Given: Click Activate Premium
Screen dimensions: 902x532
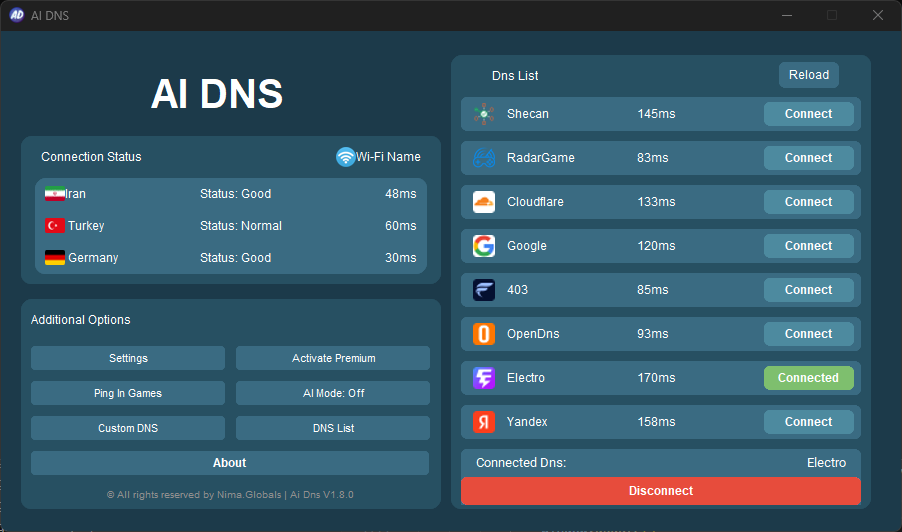Looking at the screenshot, I should [x=333, y=358].
